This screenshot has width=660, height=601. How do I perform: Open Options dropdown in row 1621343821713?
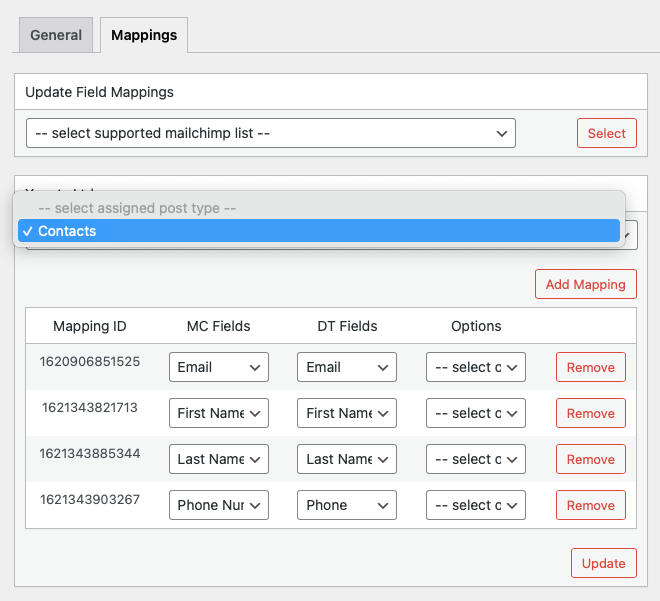point(476,413)
